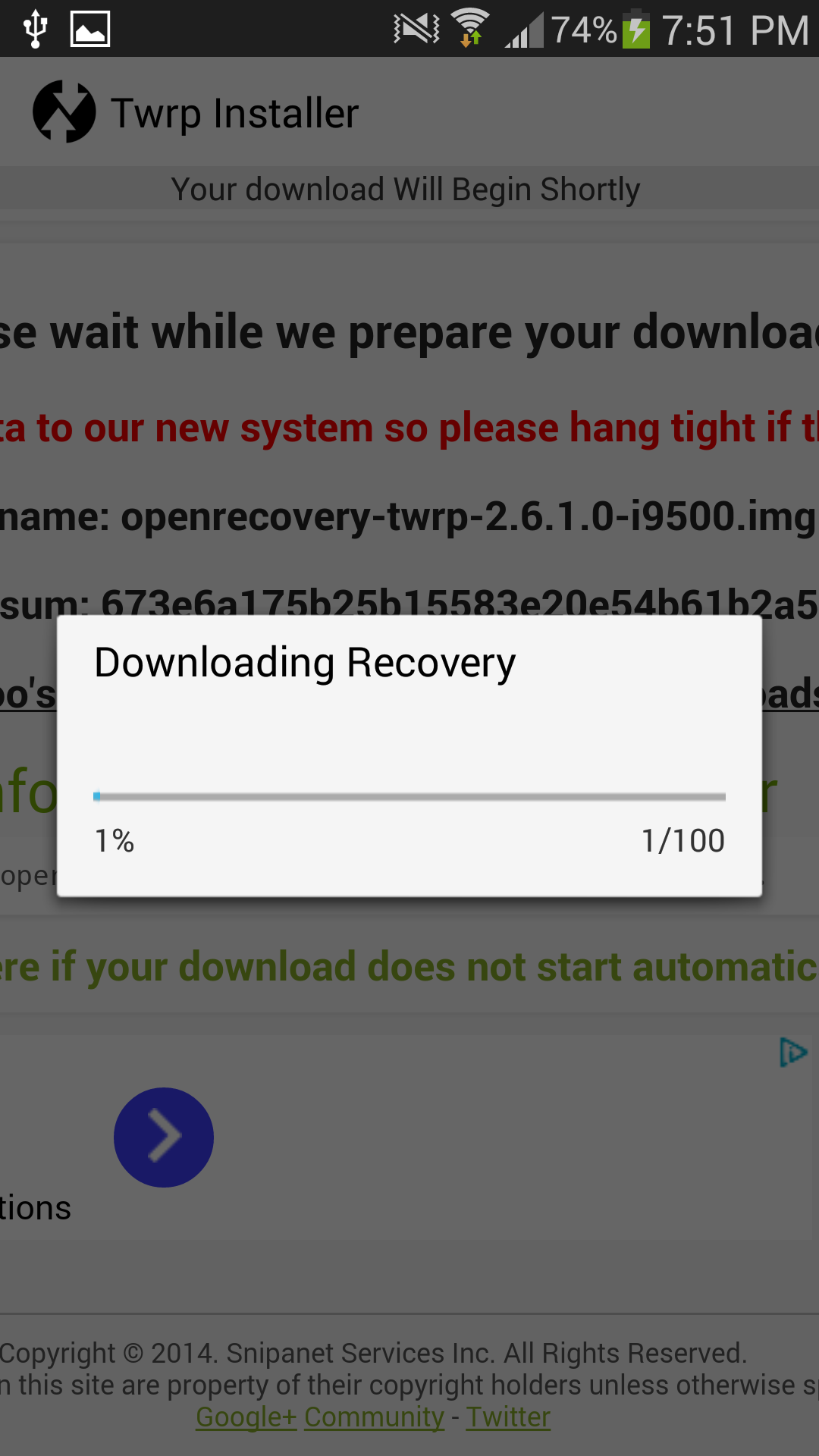Tap the Snipanet Services copyright text
Viewport: 819px width, 1456px height.
373,1353
